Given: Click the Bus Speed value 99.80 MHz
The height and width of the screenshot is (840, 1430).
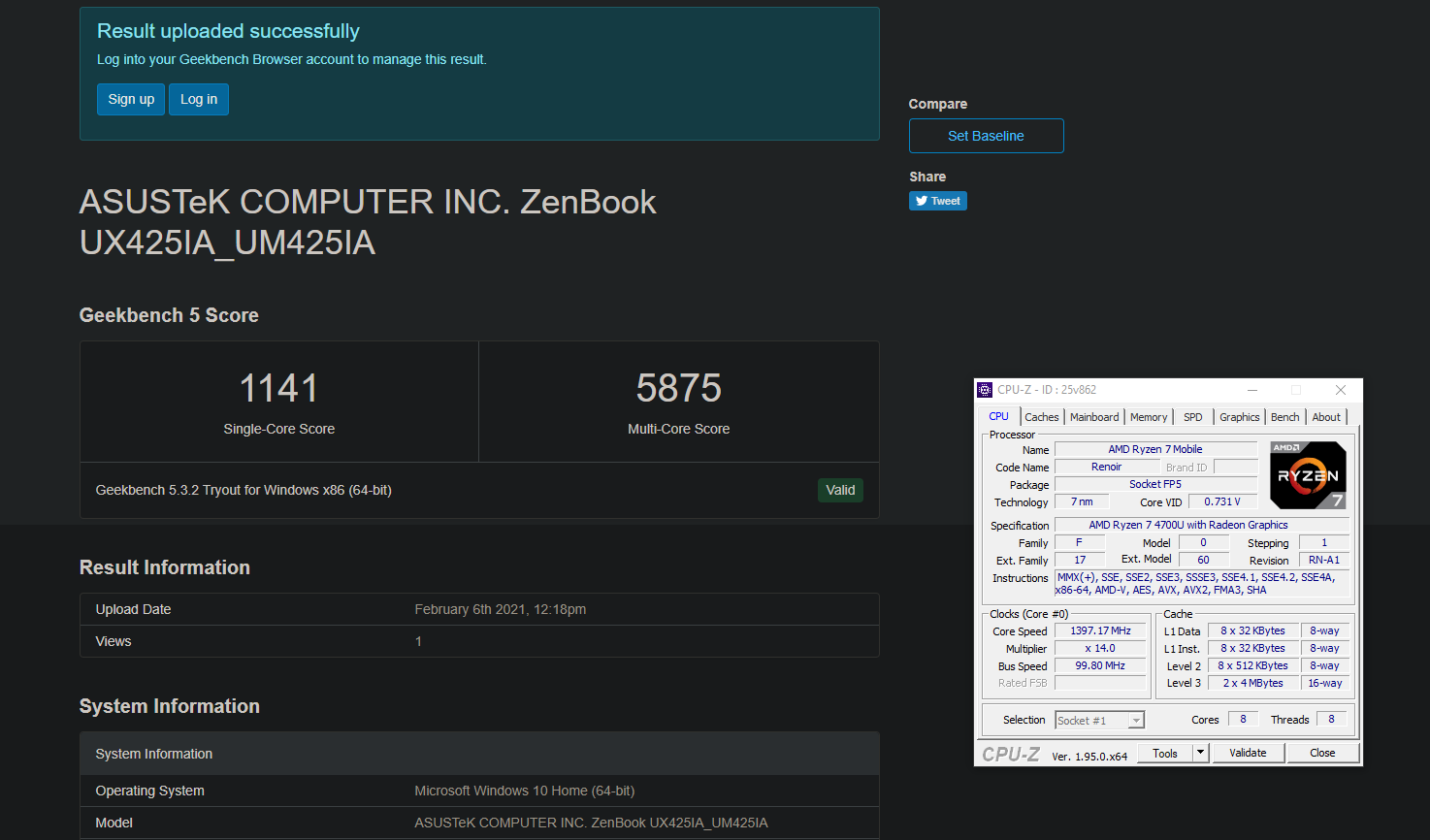Looking at the screenshot, I should (x=1100, y=665).
